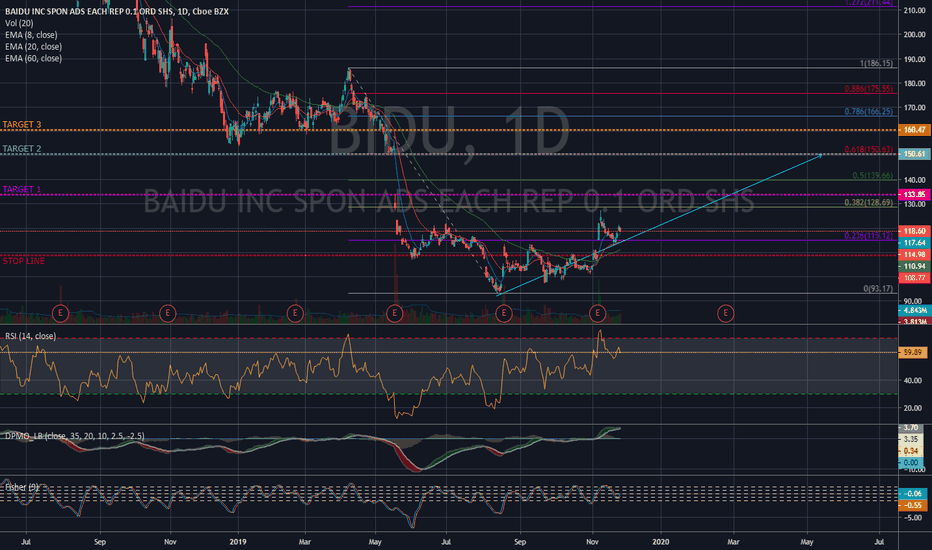Select the Vol (20) indicator legend

coord(19,23)
